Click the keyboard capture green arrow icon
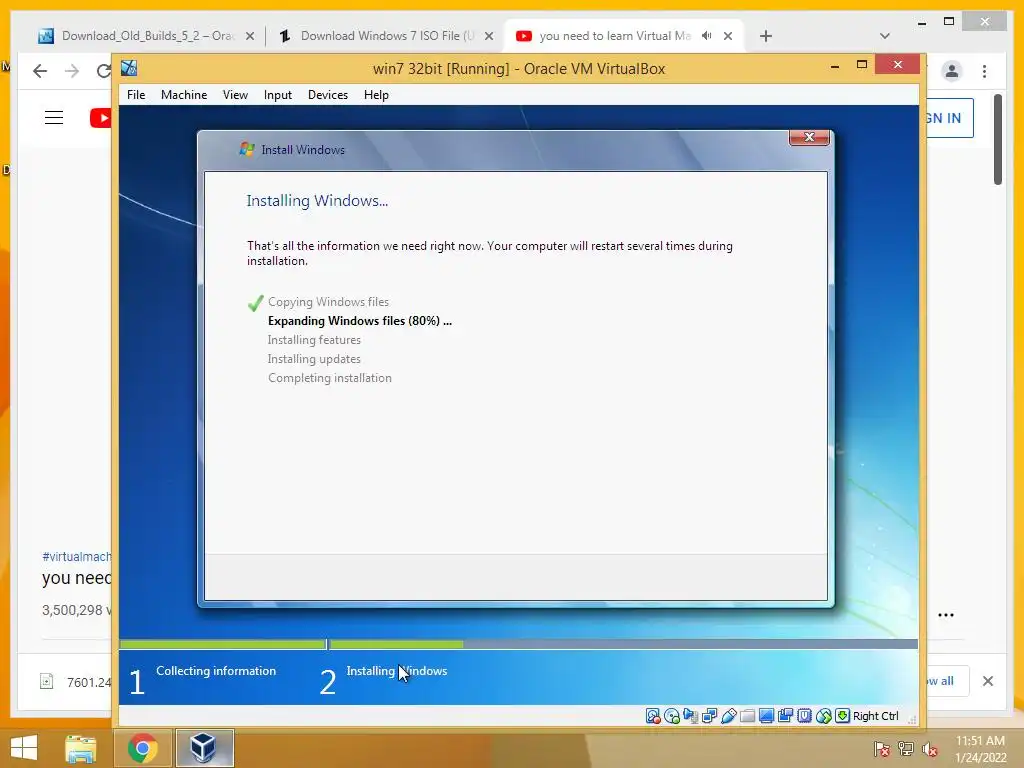The height and width of the screenshot is (768, 1024). [842, 716]
